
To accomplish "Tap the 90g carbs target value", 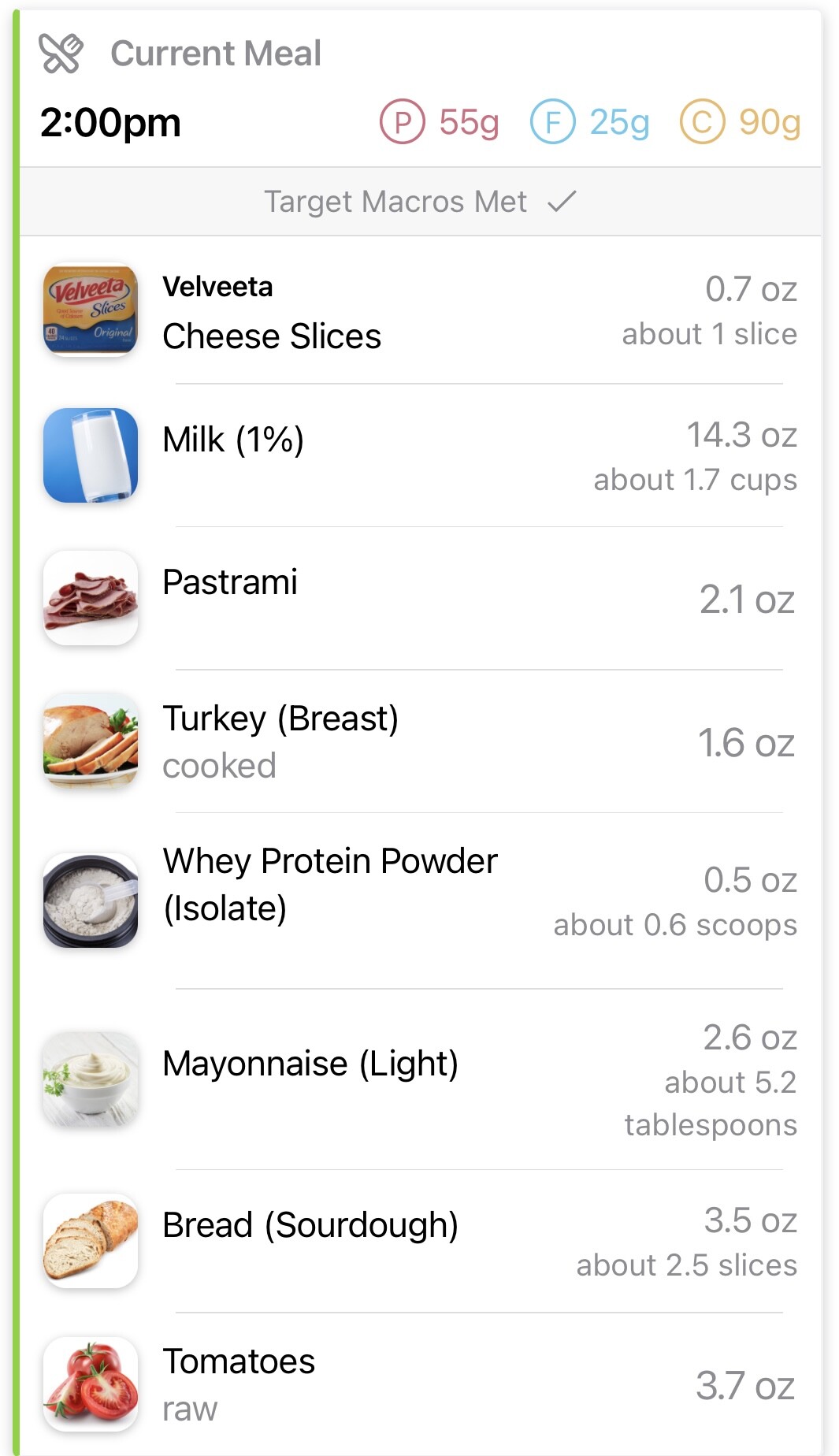I will [x=769, y=123].
